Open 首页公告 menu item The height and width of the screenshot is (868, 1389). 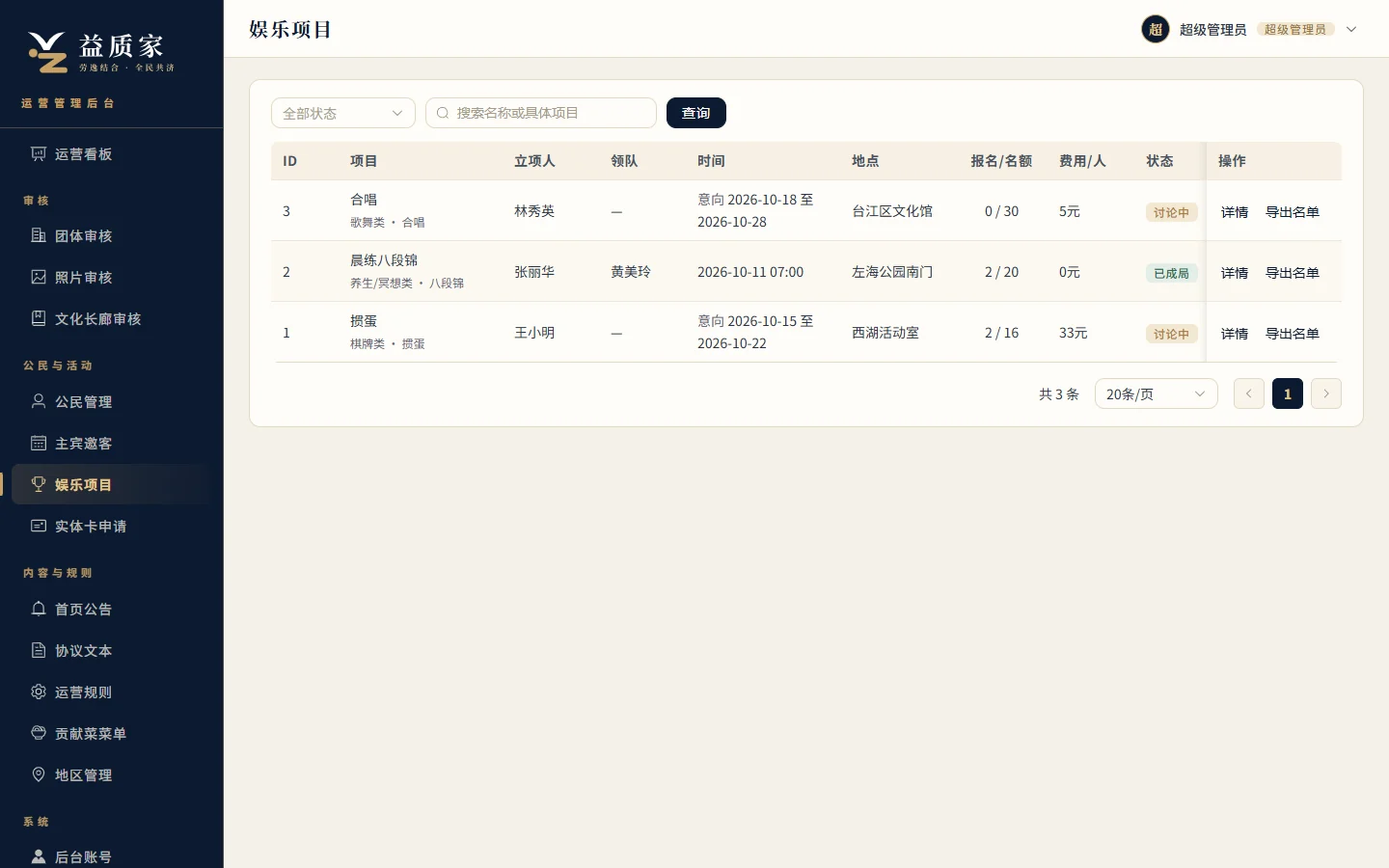[x=112, y=610]
